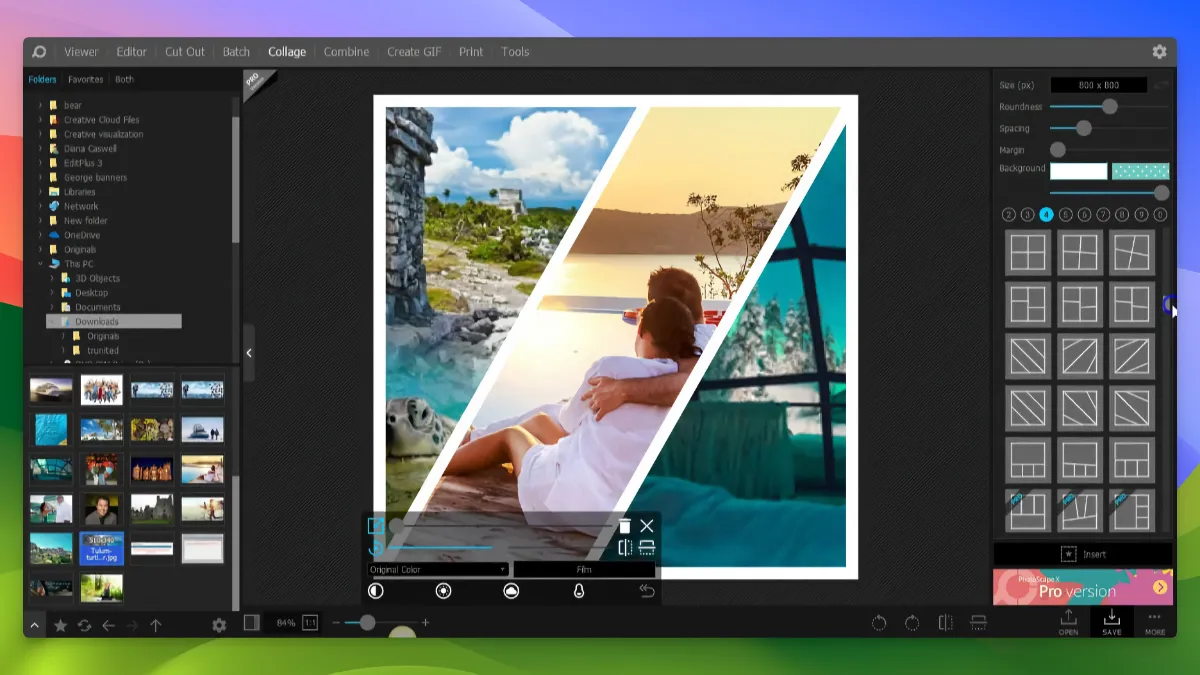The height and width of the screenshot is (675, 1200).
Task: Switch to the Create GIF tab
Action: (413, 51)
